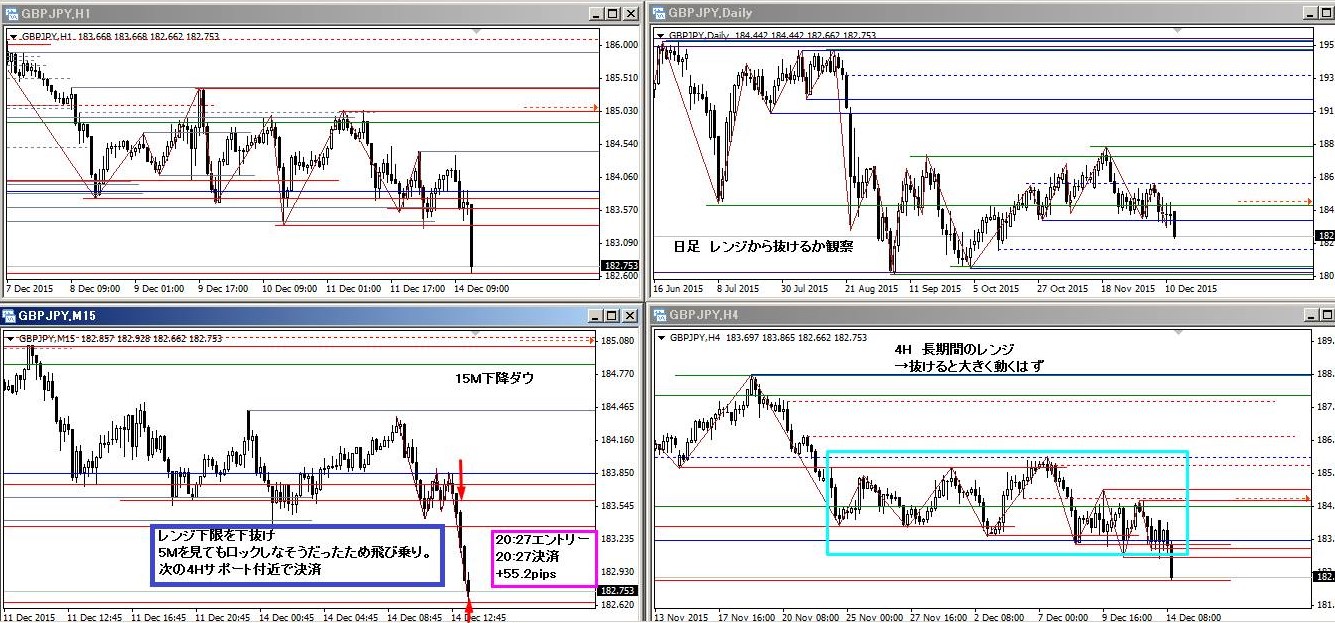Open the GBPJPY,M15 chart label dropdown triangle
This screenshot has height=623, width=1335.
(11, 339)
